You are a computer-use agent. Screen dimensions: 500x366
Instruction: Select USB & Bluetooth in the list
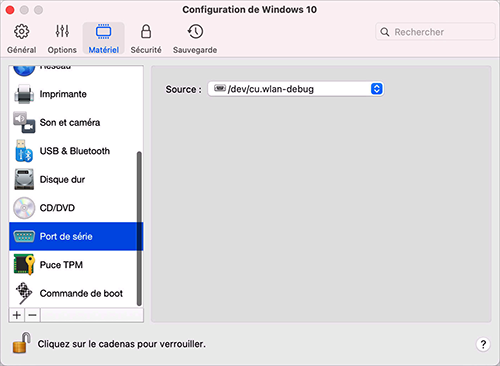[76, 151]
